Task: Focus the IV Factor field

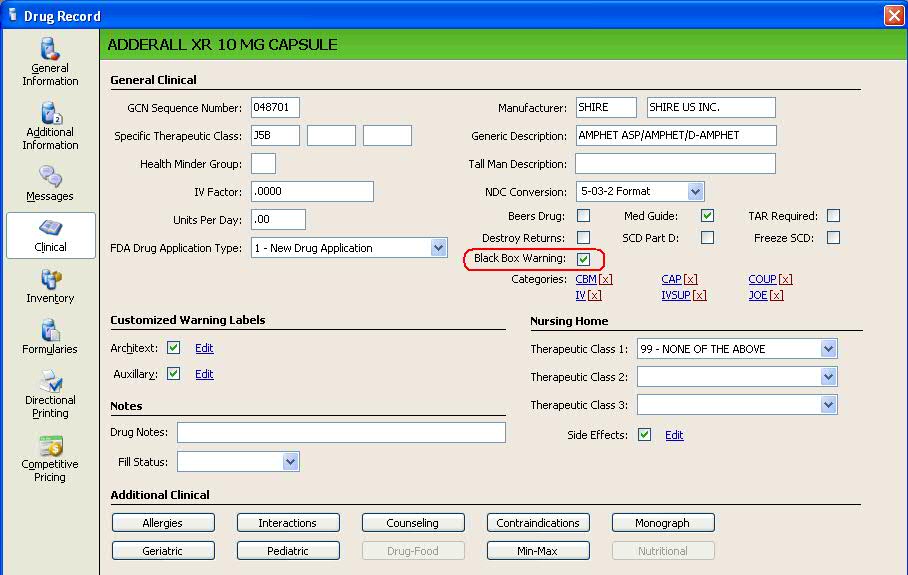Action: click(x=312, y=191)
